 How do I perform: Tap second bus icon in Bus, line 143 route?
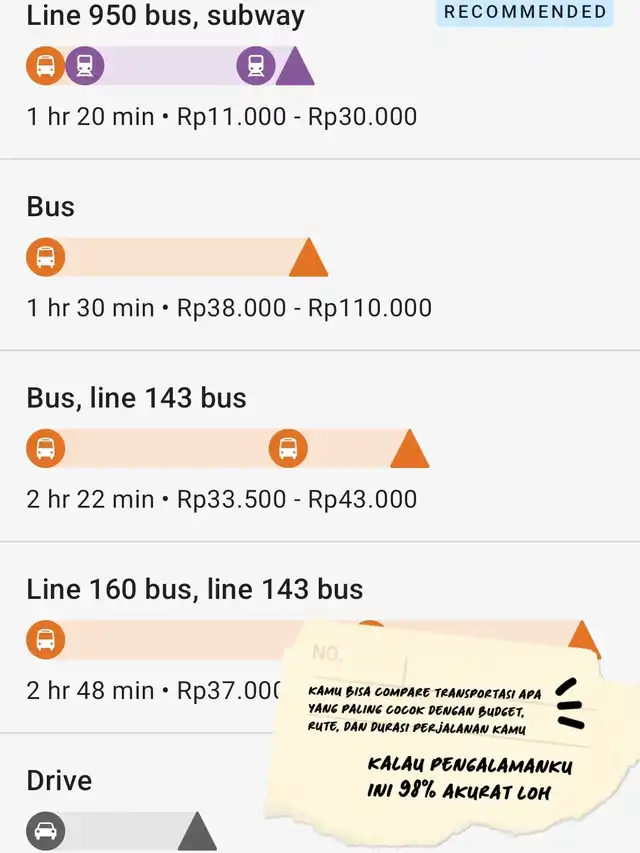[x=288, y=449]
